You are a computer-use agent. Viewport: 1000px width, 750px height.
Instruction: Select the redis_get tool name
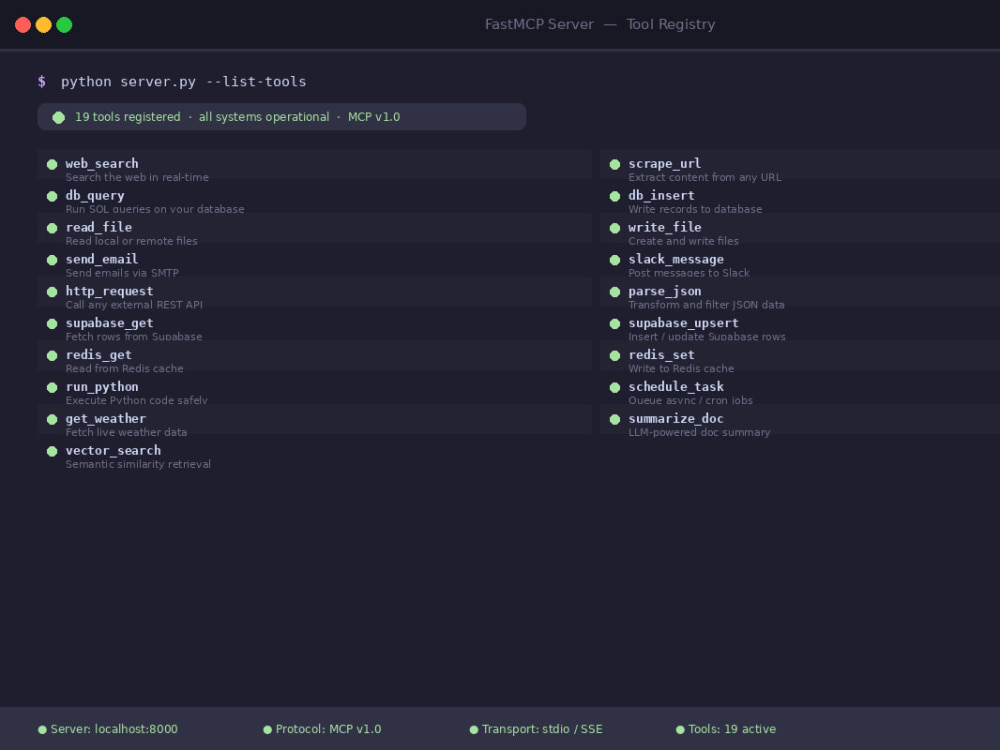(99, 355)
